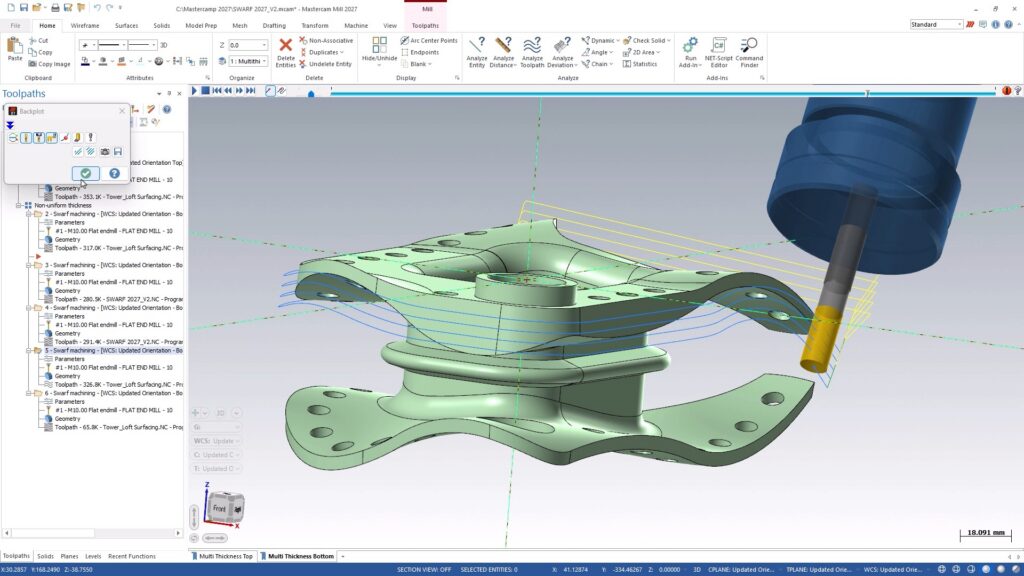This screenshot has width=1024, height=576.
Task: Click Toolpaths panel horizontal scrollbar
Action: tap(92, 533)
